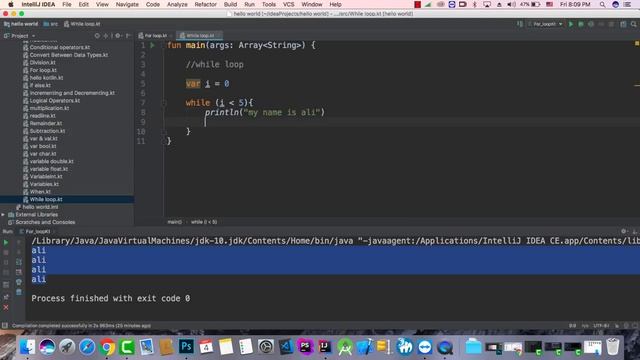Open Search Everywhere magnifier in the IDE toolbar
The image size is (640, 360).
634,24
